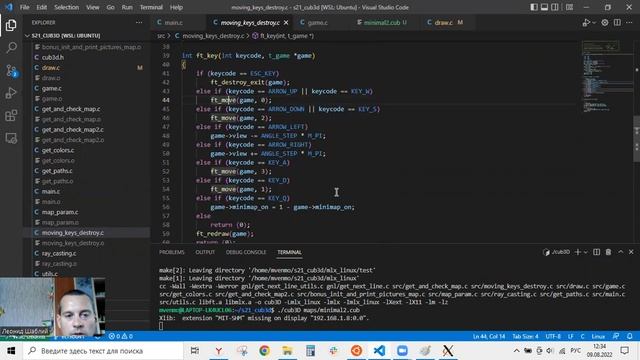This screenshot has width=640, height=360.
Task: Split the editor to the right
Action: point(617,23)
